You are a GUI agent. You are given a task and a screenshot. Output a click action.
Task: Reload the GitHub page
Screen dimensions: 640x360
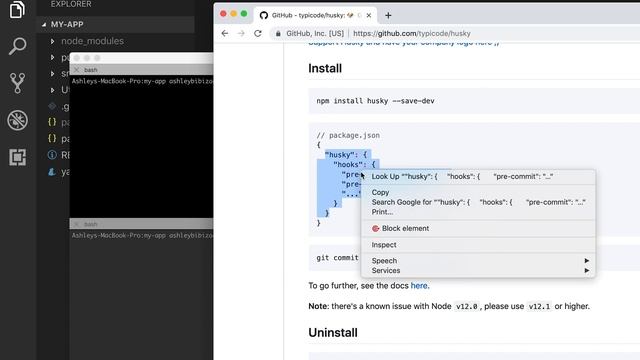click(x=258, y=33)
